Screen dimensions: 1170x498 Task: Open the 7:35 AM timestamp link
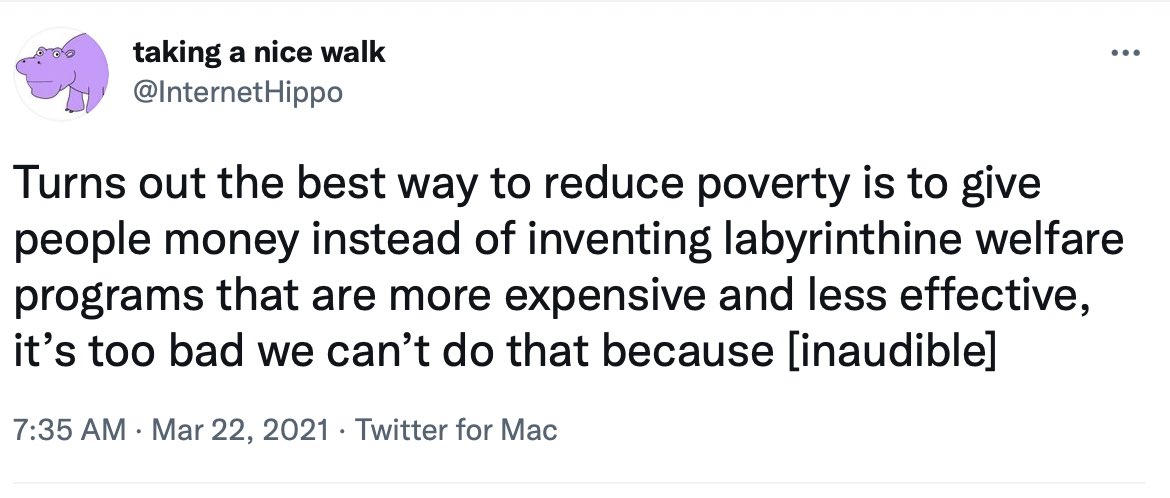[67, 432]
